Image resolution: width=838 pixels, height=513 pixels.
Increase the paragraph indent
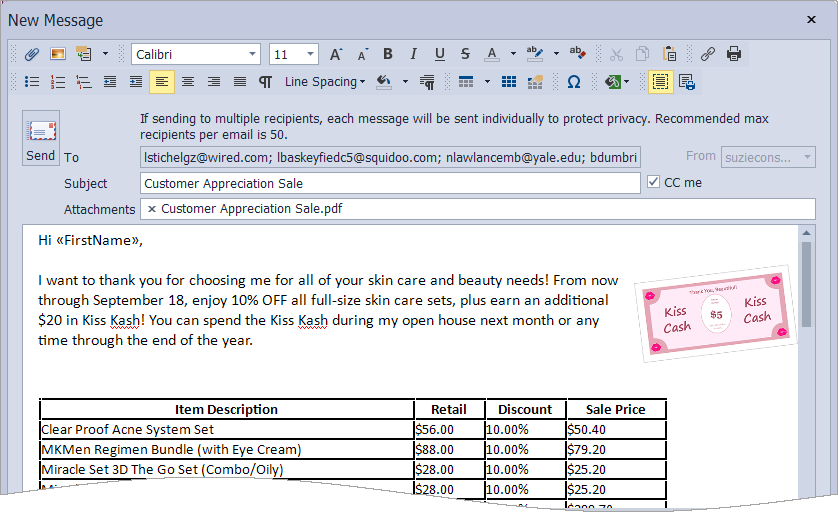click(136, 82)
